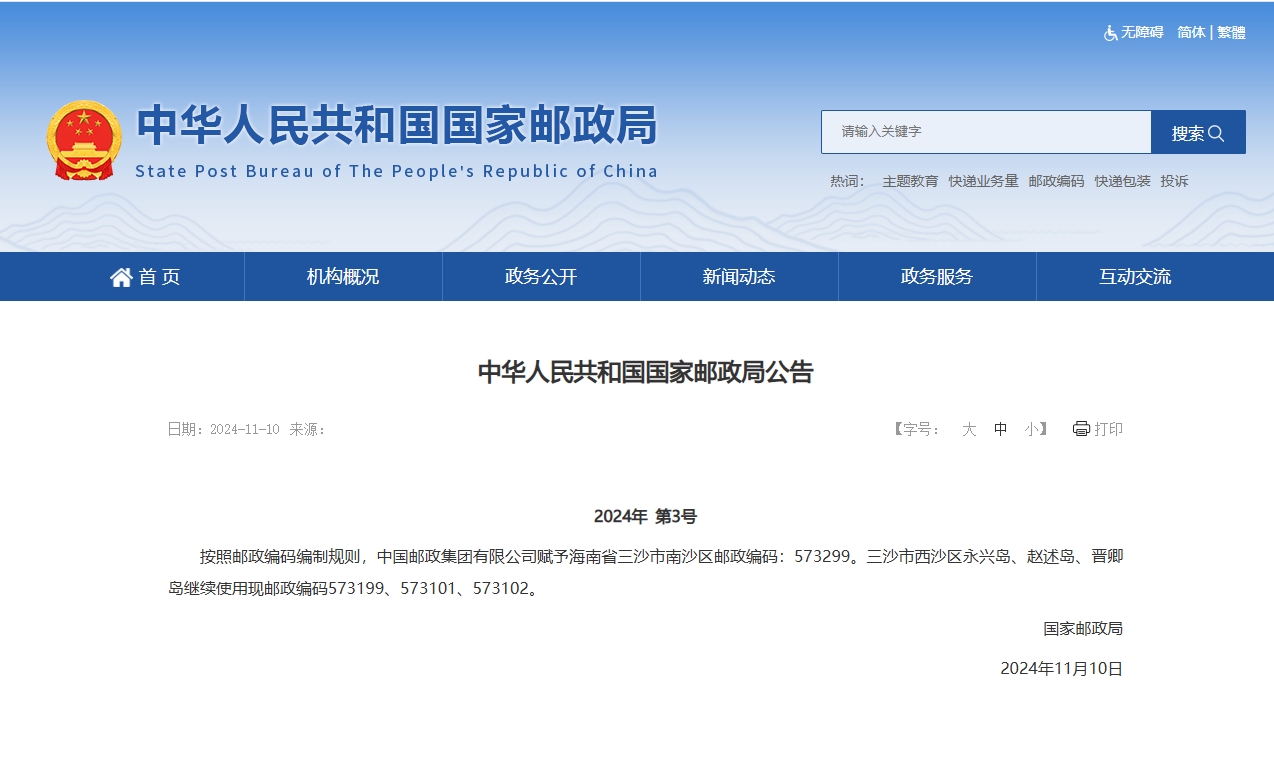
Task: Click postal code 573101 in paragraph
Action: [x=427, y=589]
